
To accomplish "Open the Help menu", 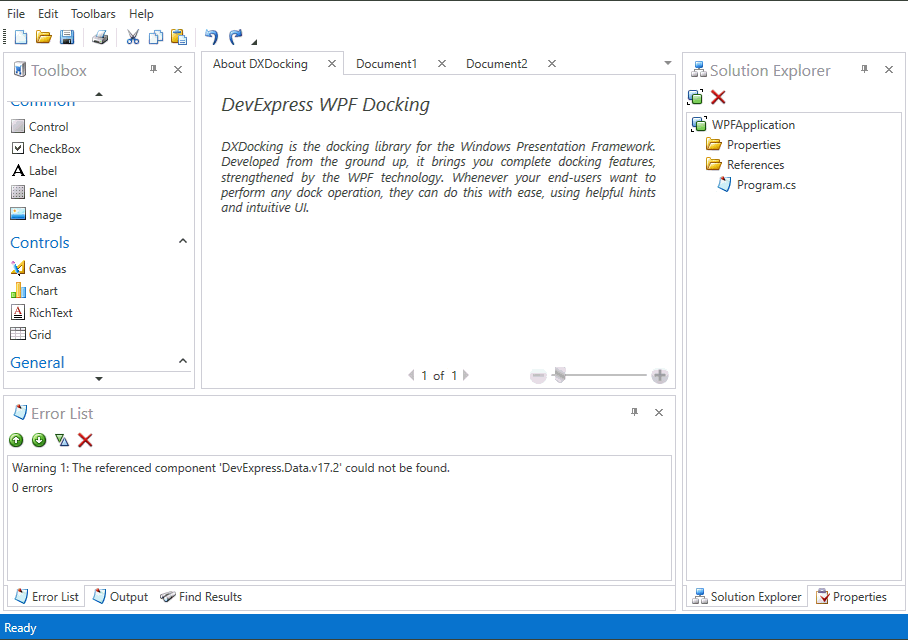I will coord(141,13).
